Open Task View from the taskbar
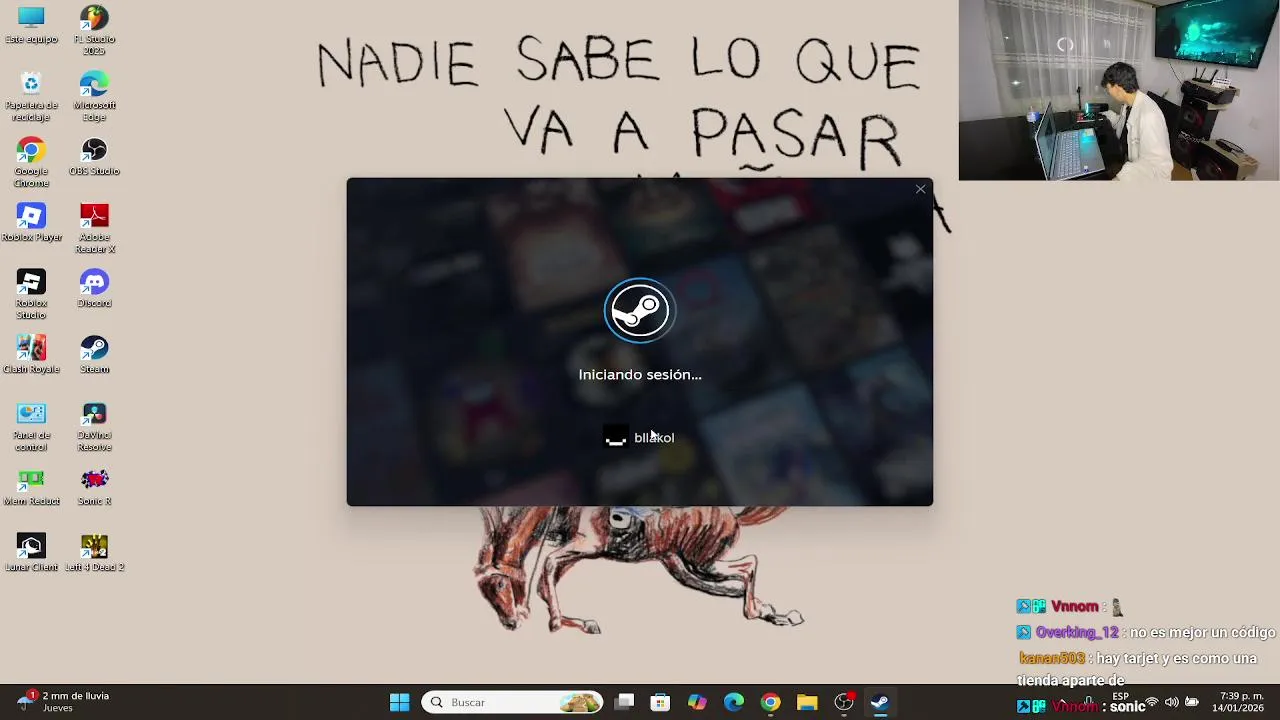1280x720 pixels. pyautogui.click(x=624, y=702)
